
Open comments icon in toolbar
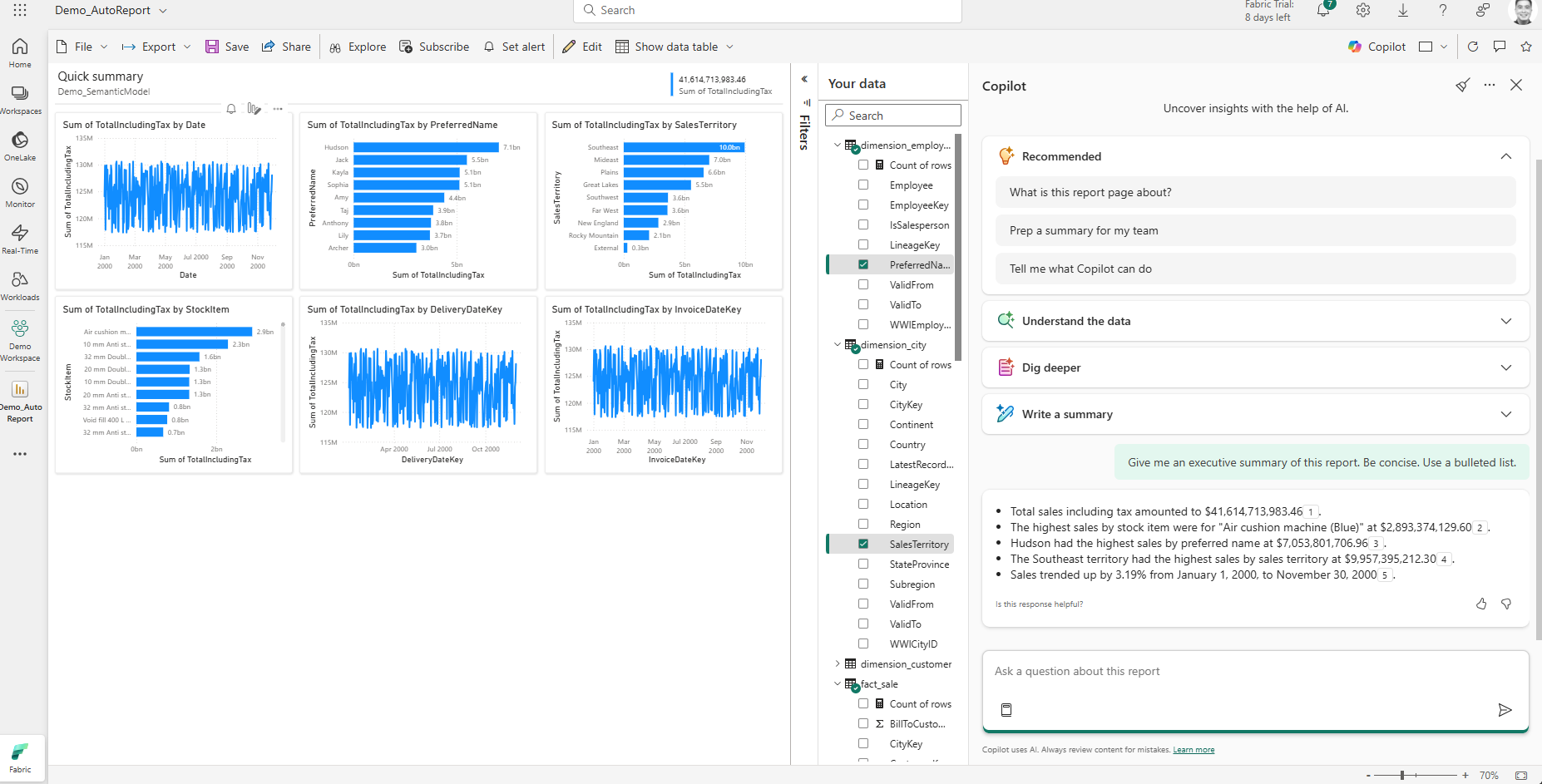[1500, 47]
